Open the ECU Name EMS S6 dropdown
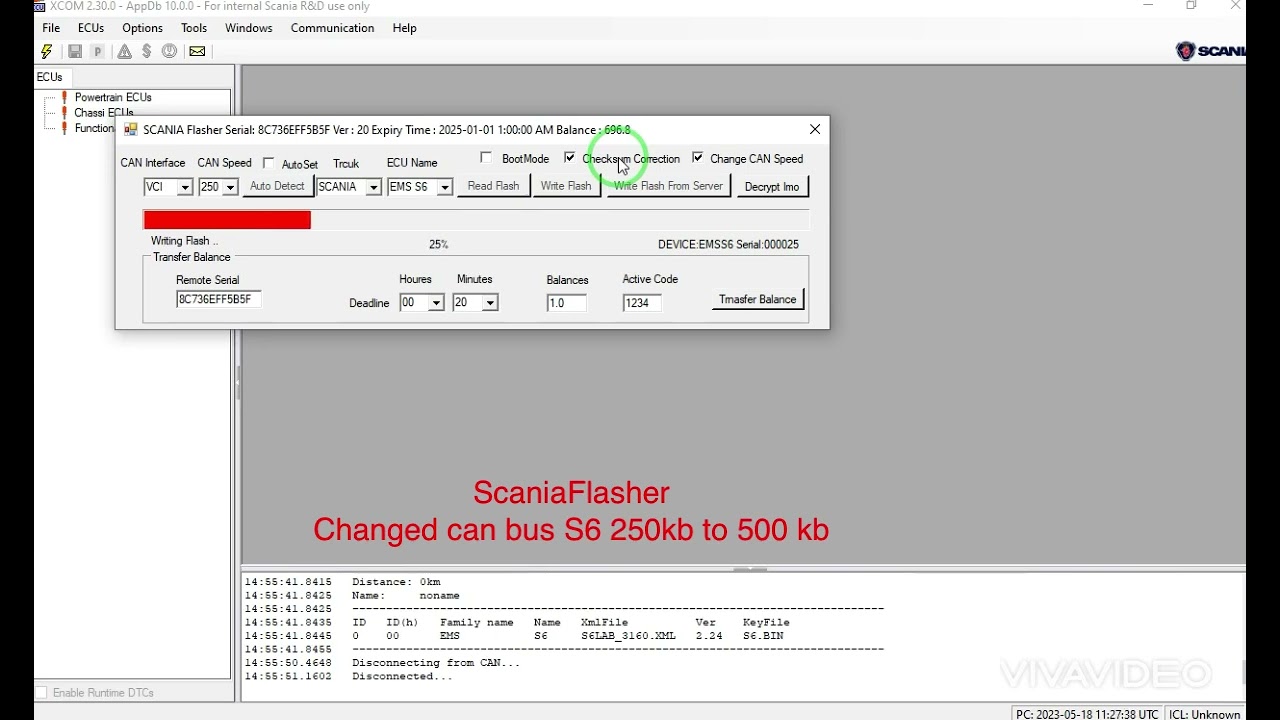The height and width of the screenshot is (720, 1280). (445, 187)
